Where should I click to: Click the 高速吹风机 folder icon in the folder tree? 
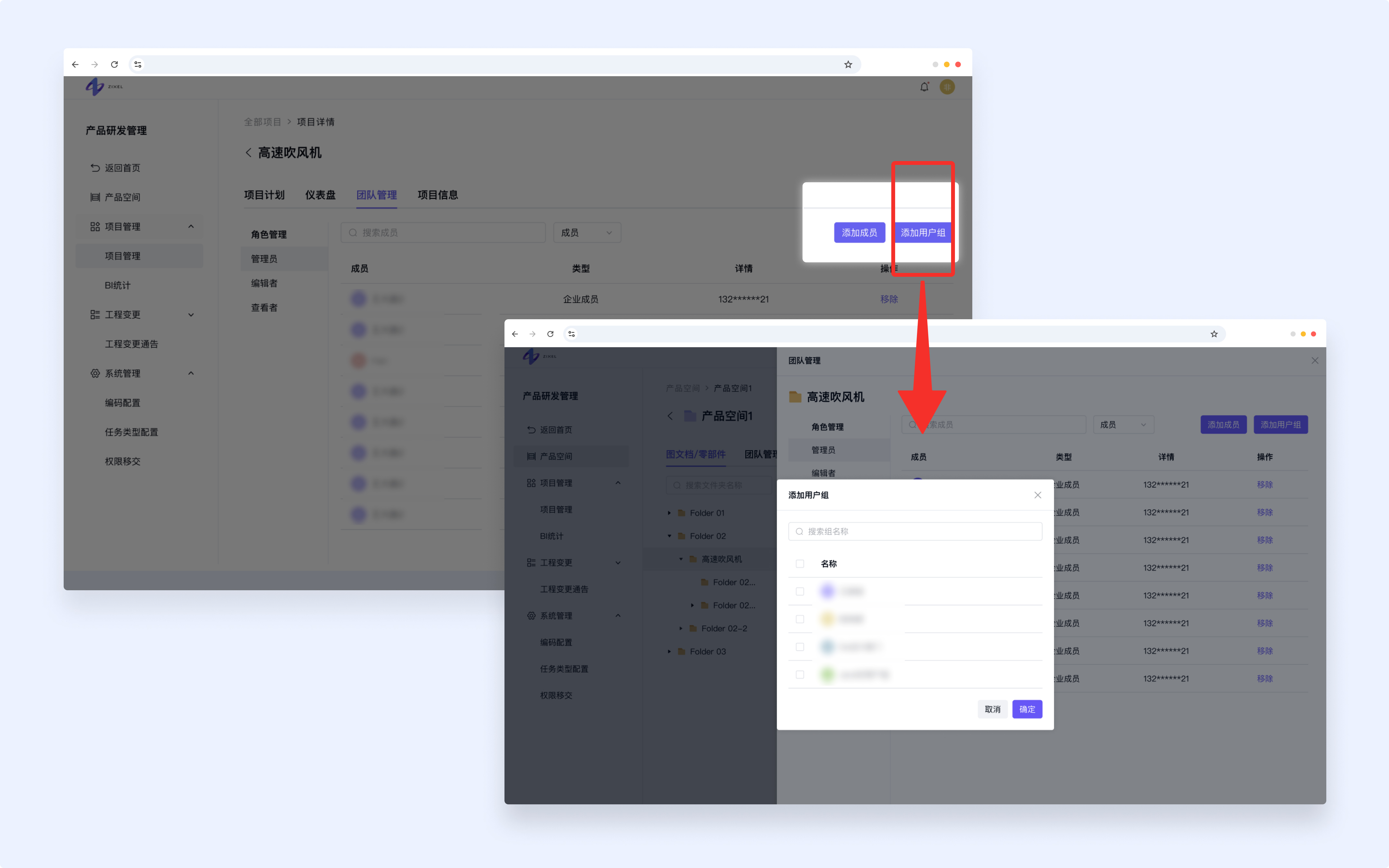pos(693,559)
